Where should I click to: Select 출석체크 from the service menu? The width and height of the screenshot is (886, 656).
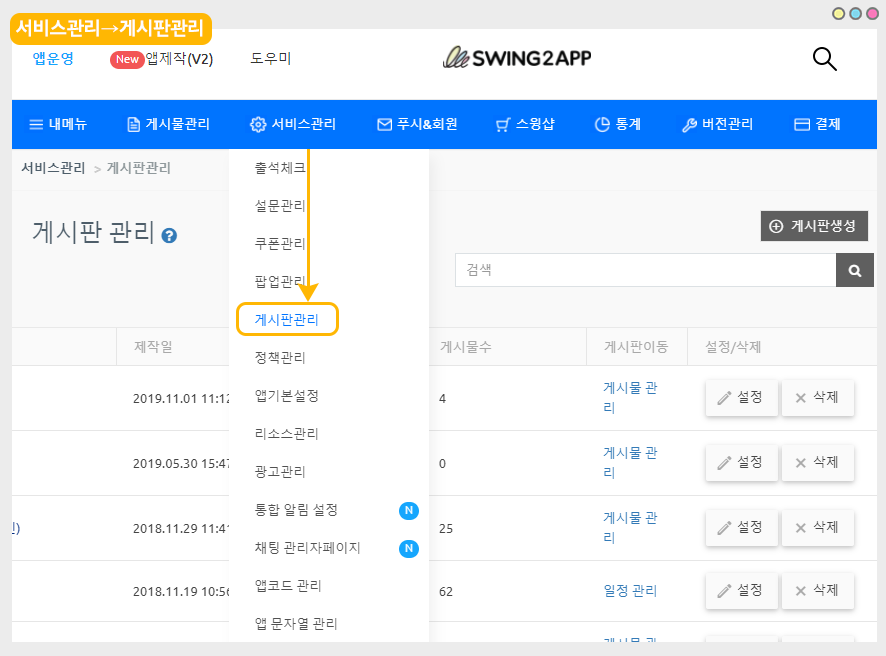tap(280, 168)
